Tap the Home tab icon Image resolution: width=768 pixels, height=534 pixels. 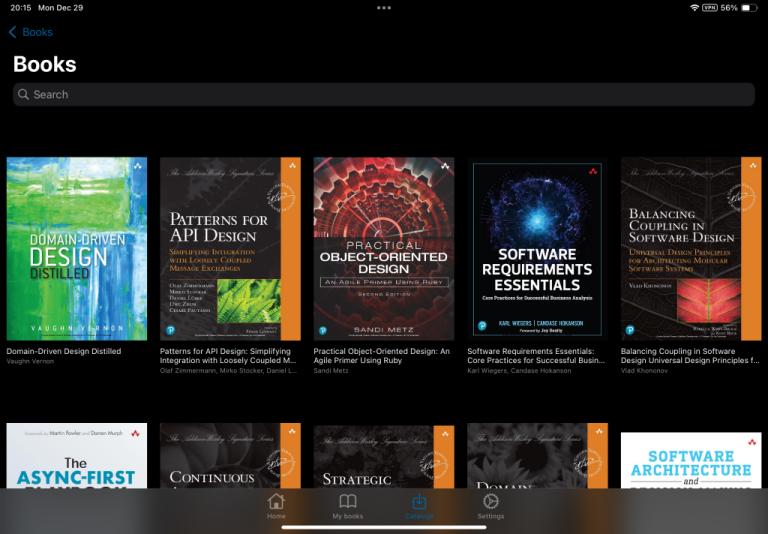click(276, 502)
